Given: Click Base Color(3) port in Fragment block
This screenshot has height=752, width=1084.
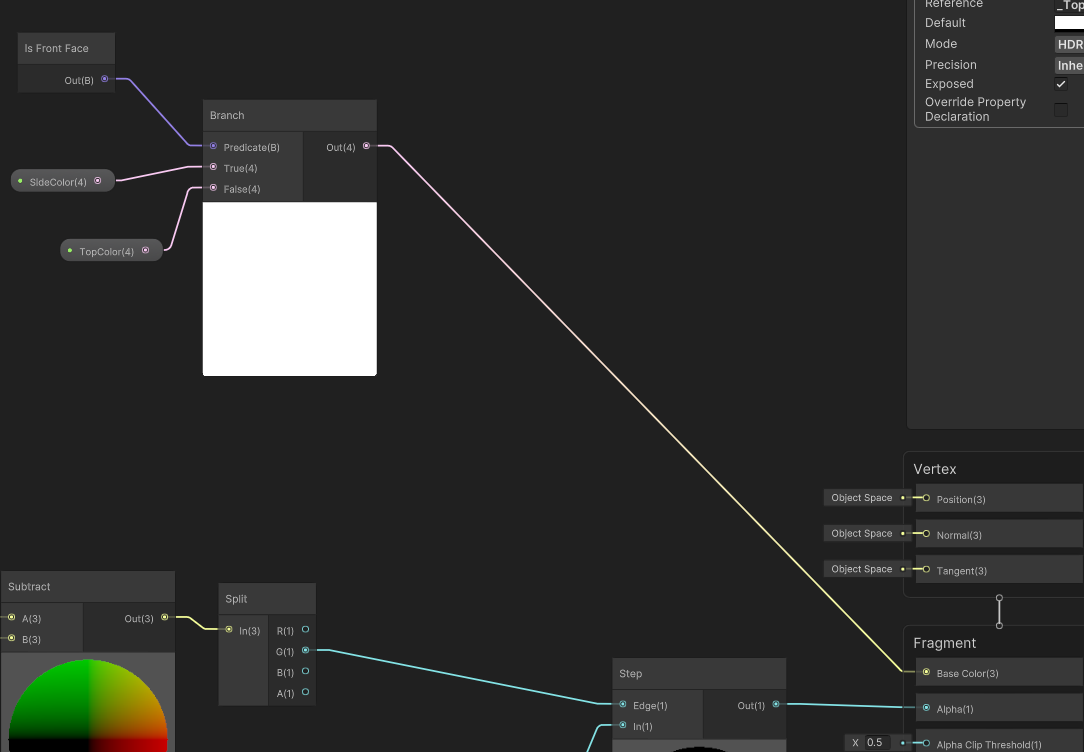Looking at the screenshot, I should pyautogui.click(x=926, y=672).
